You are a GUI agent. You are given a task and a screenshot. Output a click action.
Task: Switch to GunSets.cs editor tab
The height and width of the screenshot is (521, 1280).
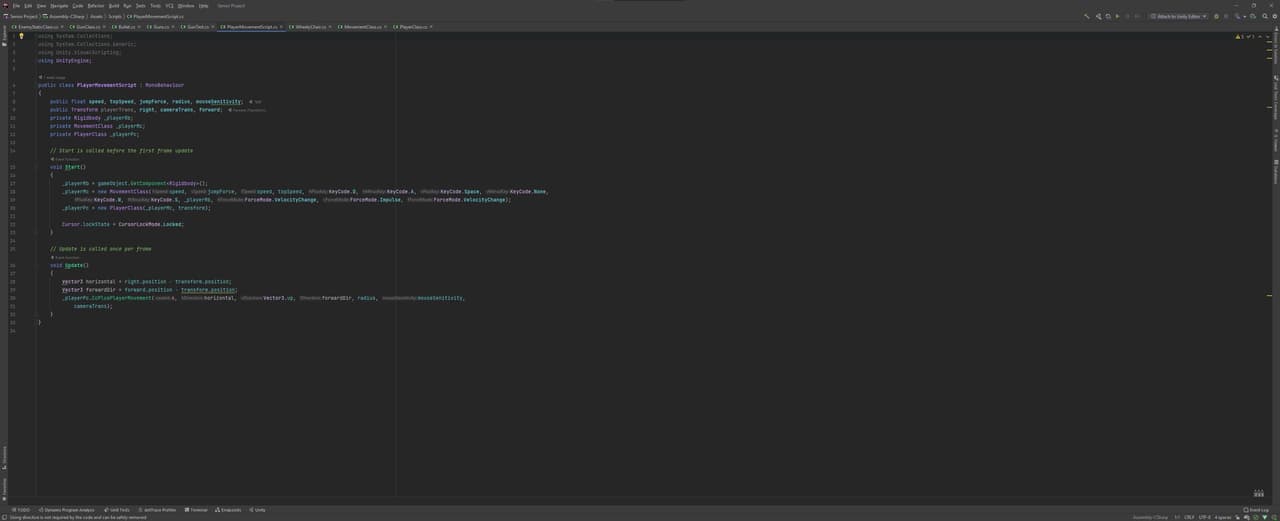pyautogui.click(x=197, y=27)
